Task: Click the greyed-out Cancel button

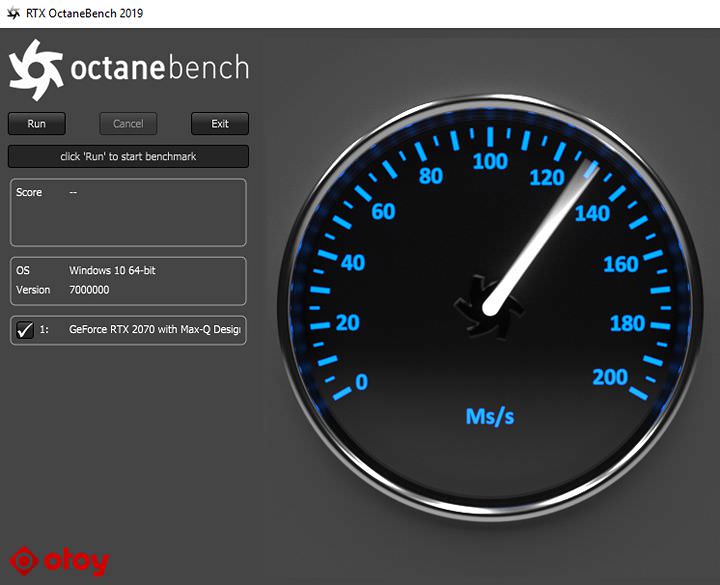Action: coord(128,124)
